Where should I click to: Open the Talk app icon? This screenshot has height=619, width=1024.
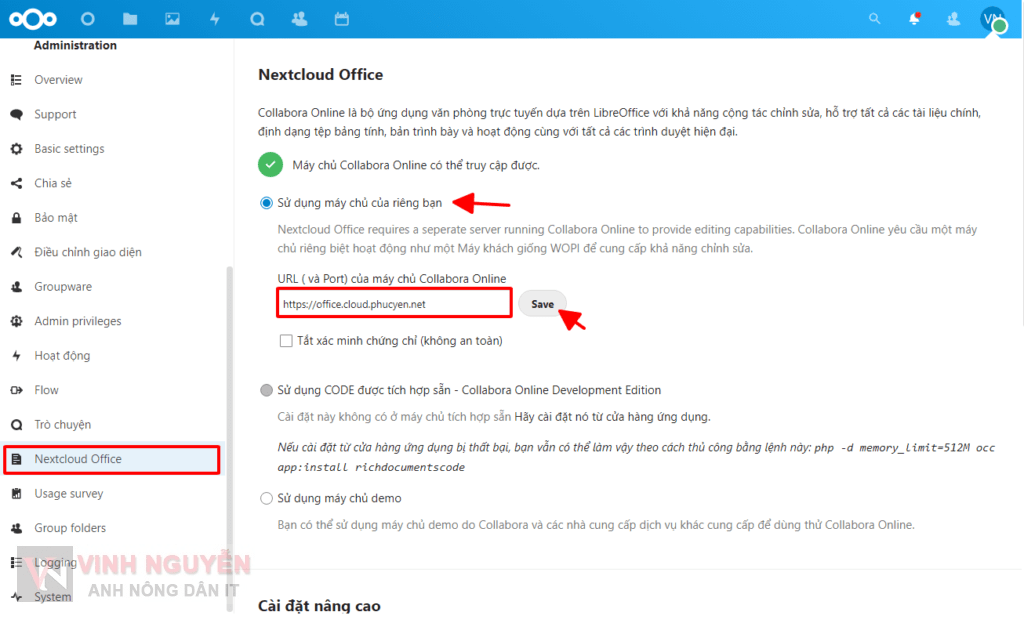[256, 18]
